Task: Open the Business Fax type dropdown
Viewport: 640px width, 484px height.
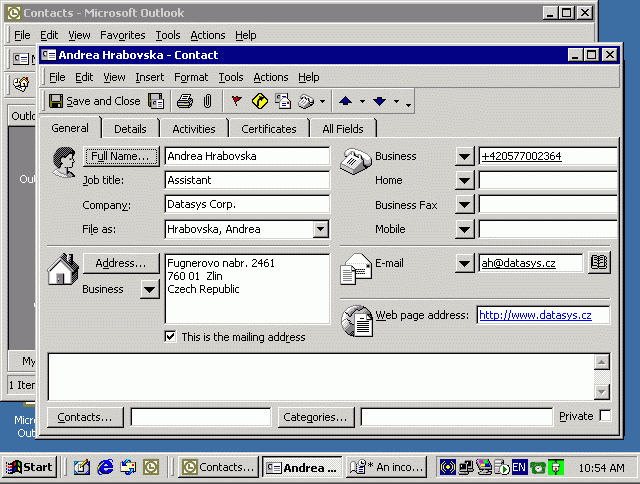Action: [464, 205]
